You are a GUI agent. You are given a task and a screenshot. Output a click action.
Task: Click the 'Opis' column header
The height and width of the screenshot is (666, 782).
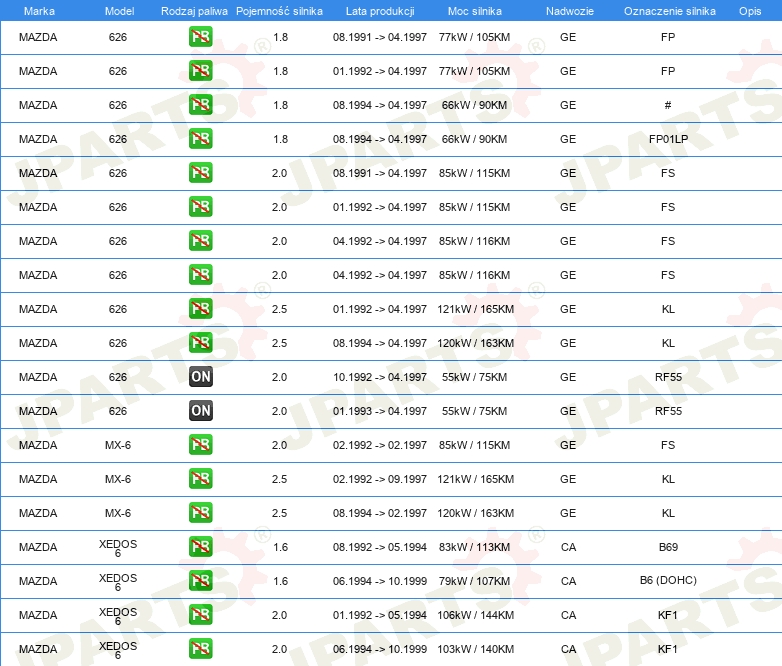pyautogui.click(x=750, y=11)
